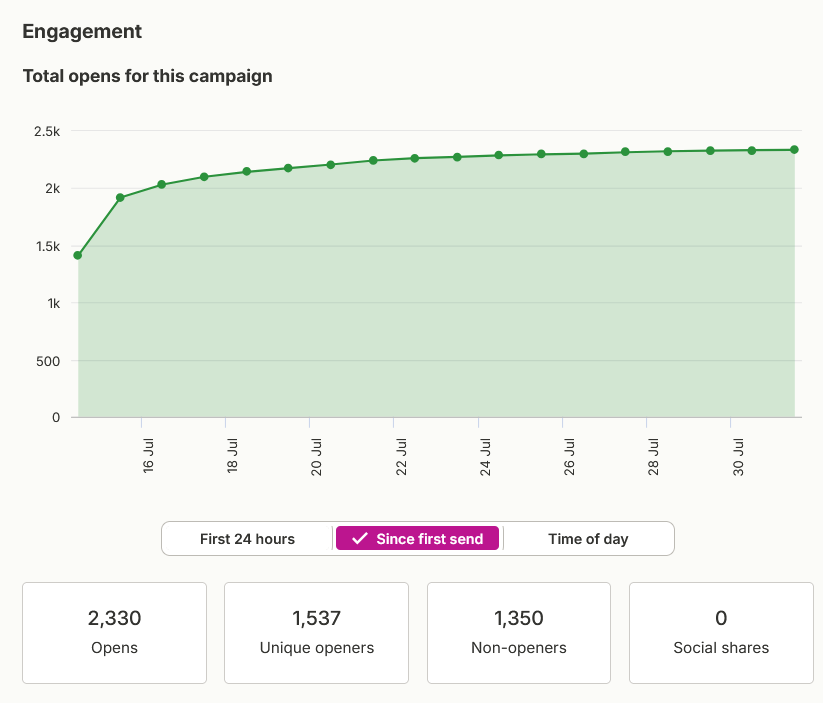Open the 2,330 Opens stat card
This screenshot has width=823, height=703.
coord(114,633)
